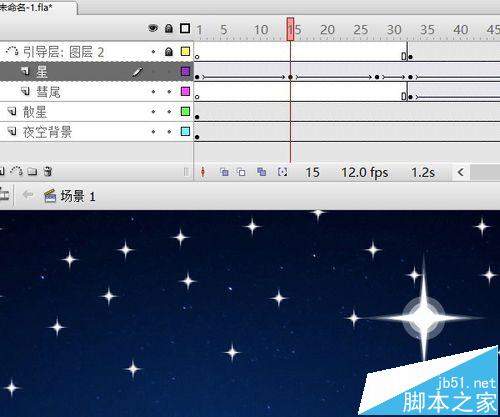Click cyan outline swatch of 夜空背景 layer
The image size is (500, 417).
click(x=185, y=131)
